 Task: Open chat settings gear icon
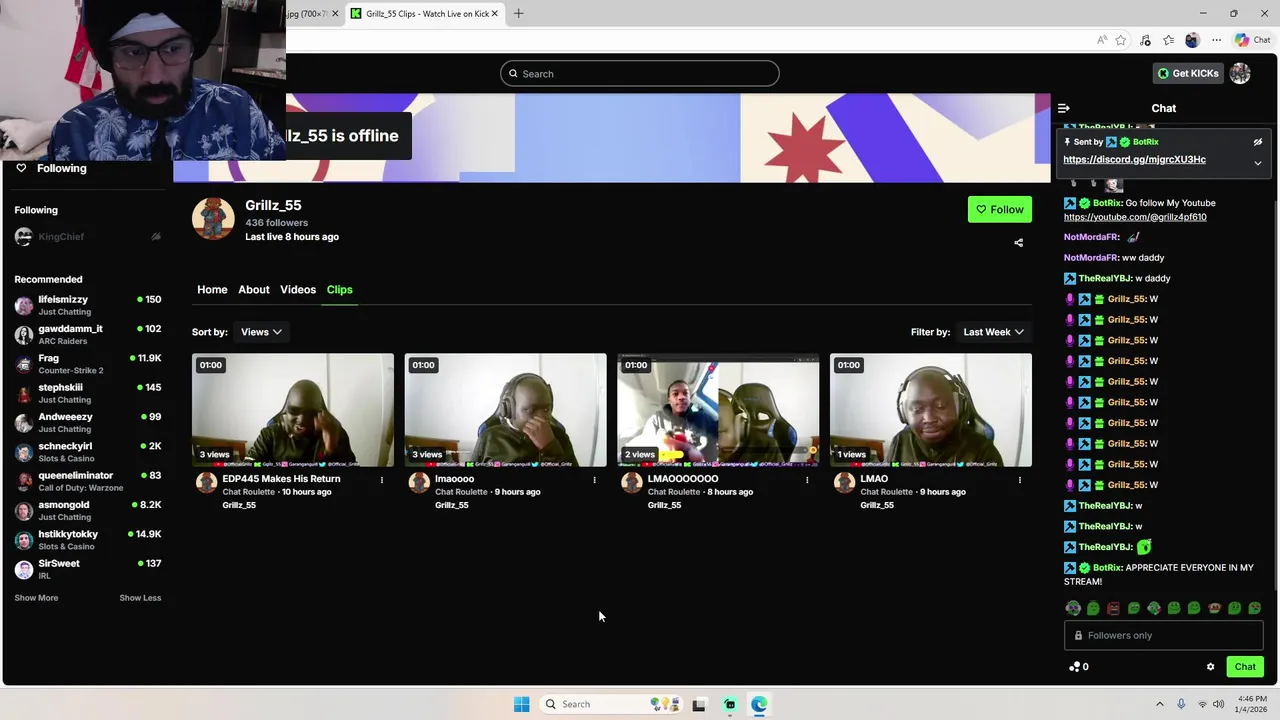[1210, 667]
